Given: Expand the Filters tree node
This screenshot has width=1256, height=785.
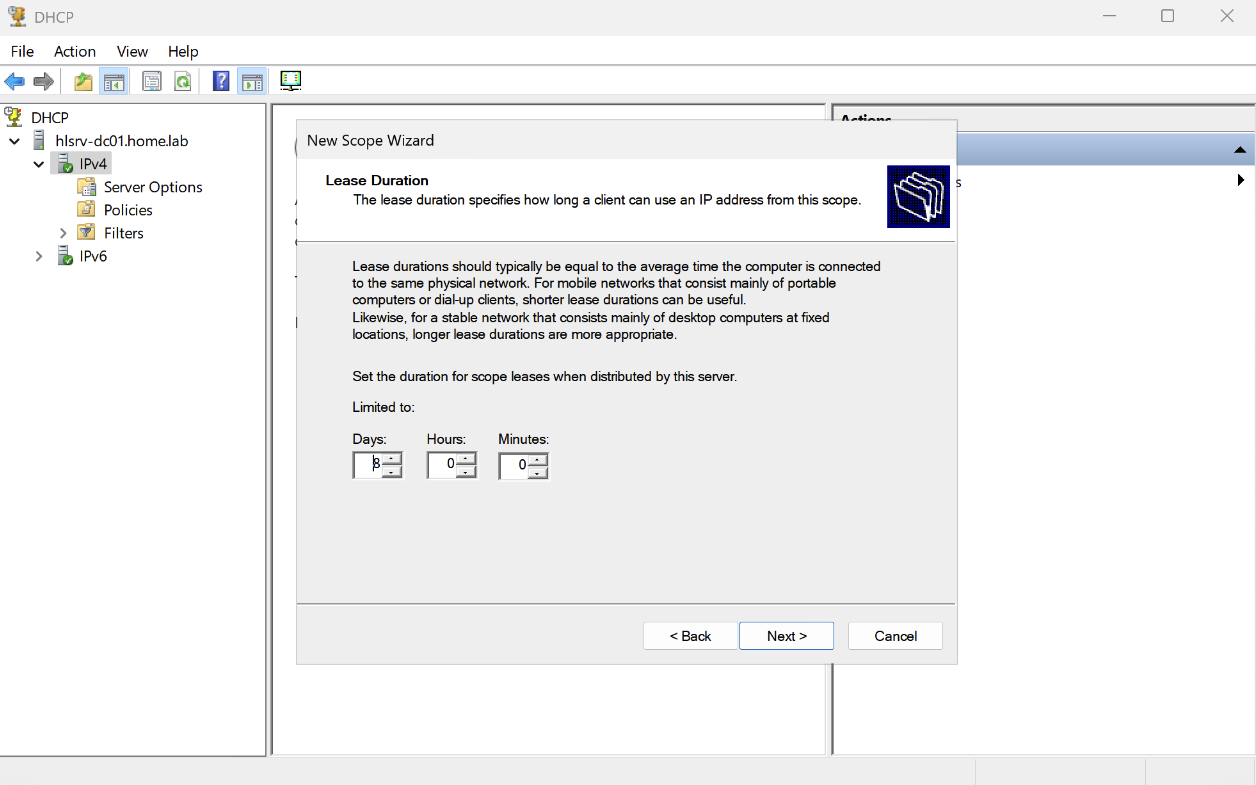Looking at the screenshot, I should [x=63, y=233].
